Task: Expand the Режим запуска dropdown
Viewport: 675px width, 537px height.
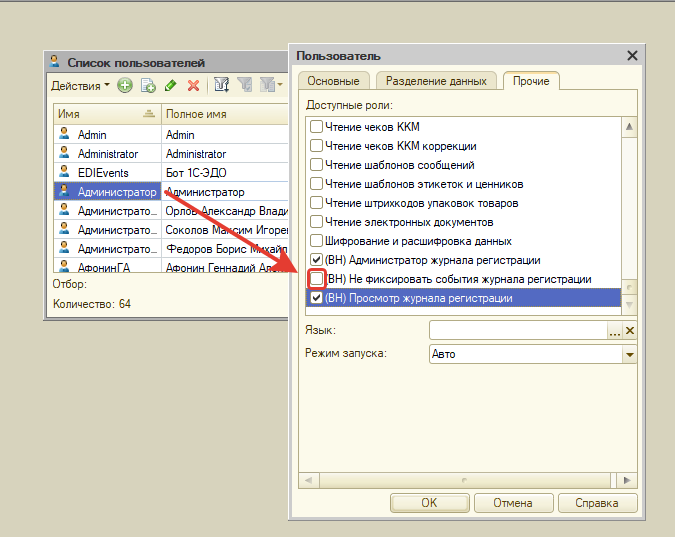Action: point(630,354)
